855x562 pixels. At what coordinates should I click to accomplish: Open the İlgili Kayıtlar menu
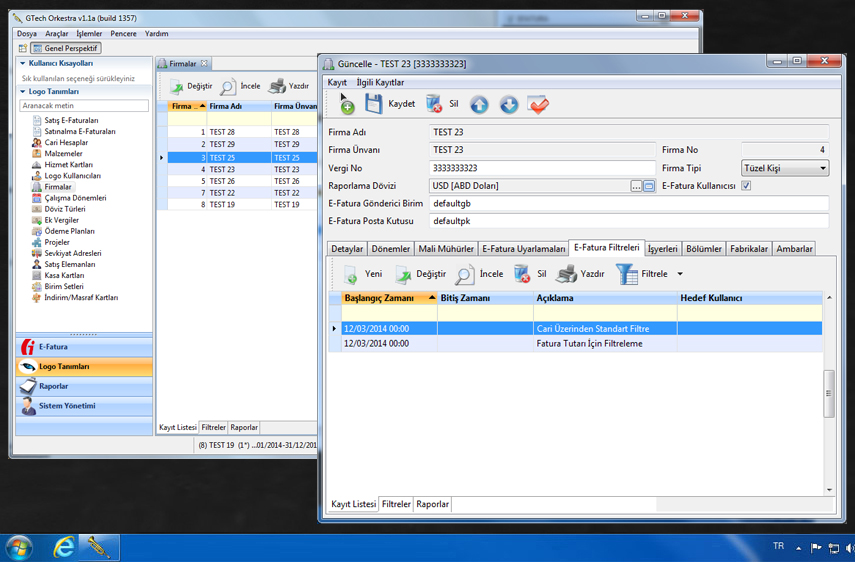tap(380, 82)
